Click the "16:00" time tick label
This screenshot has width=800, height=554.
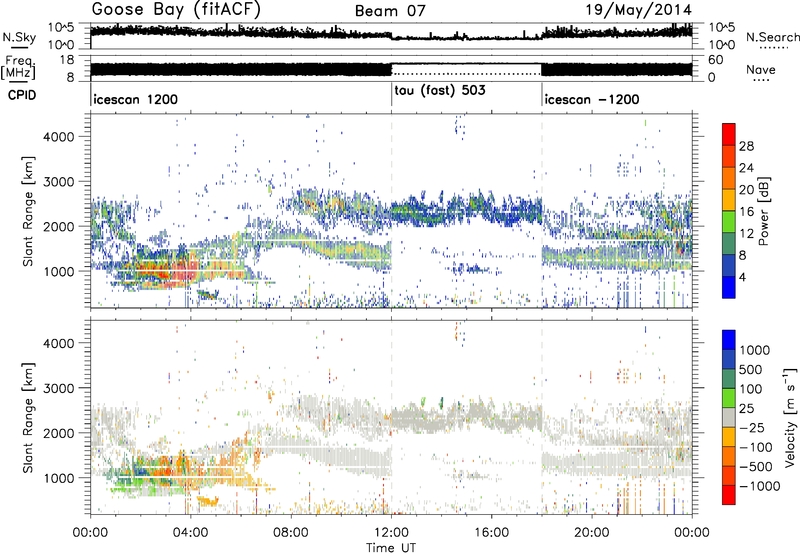[491, 533]
